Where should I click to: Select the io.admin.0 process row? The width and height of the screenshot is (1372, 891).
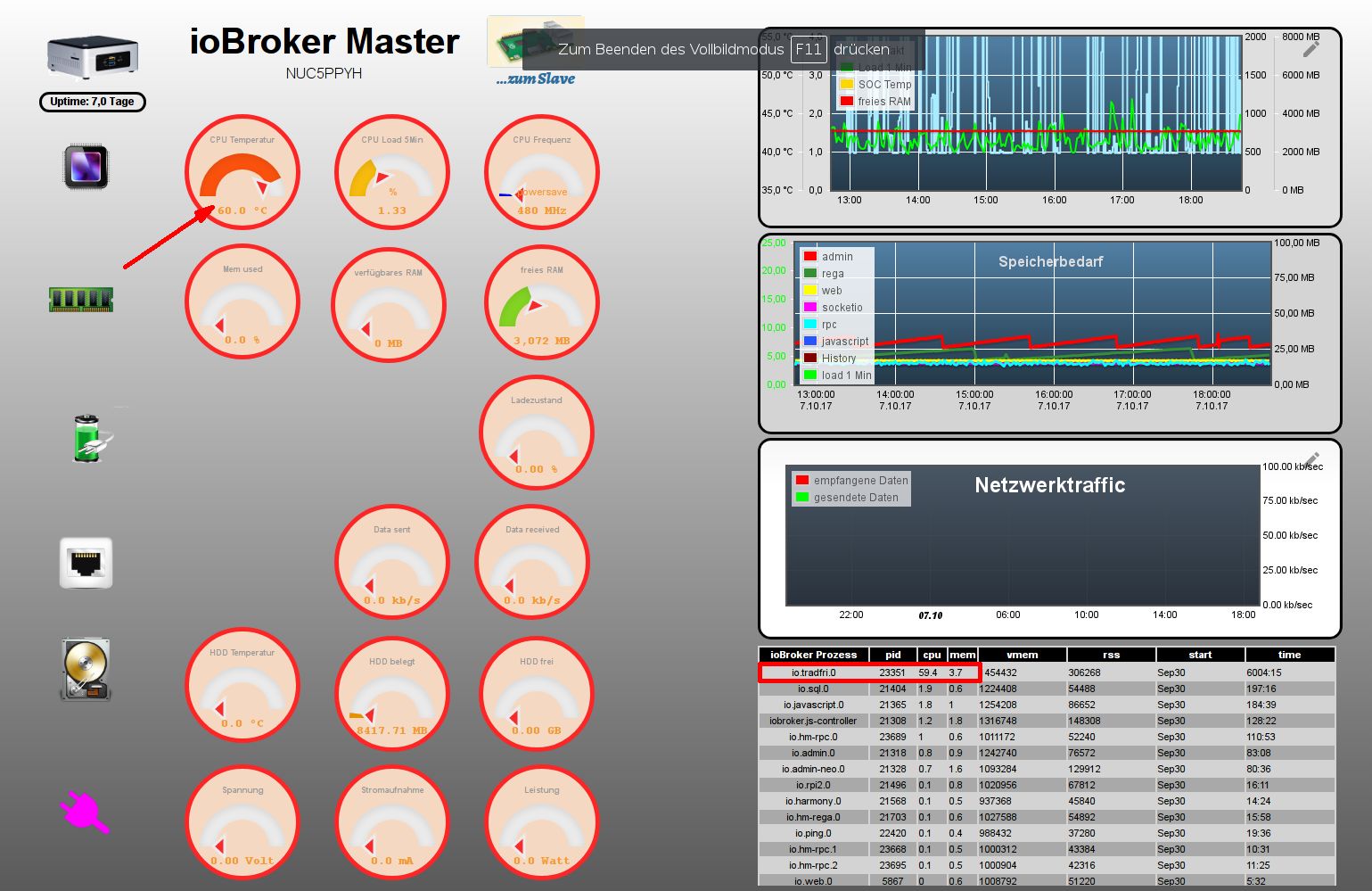pyautogui.click(x=1047, y=753)
